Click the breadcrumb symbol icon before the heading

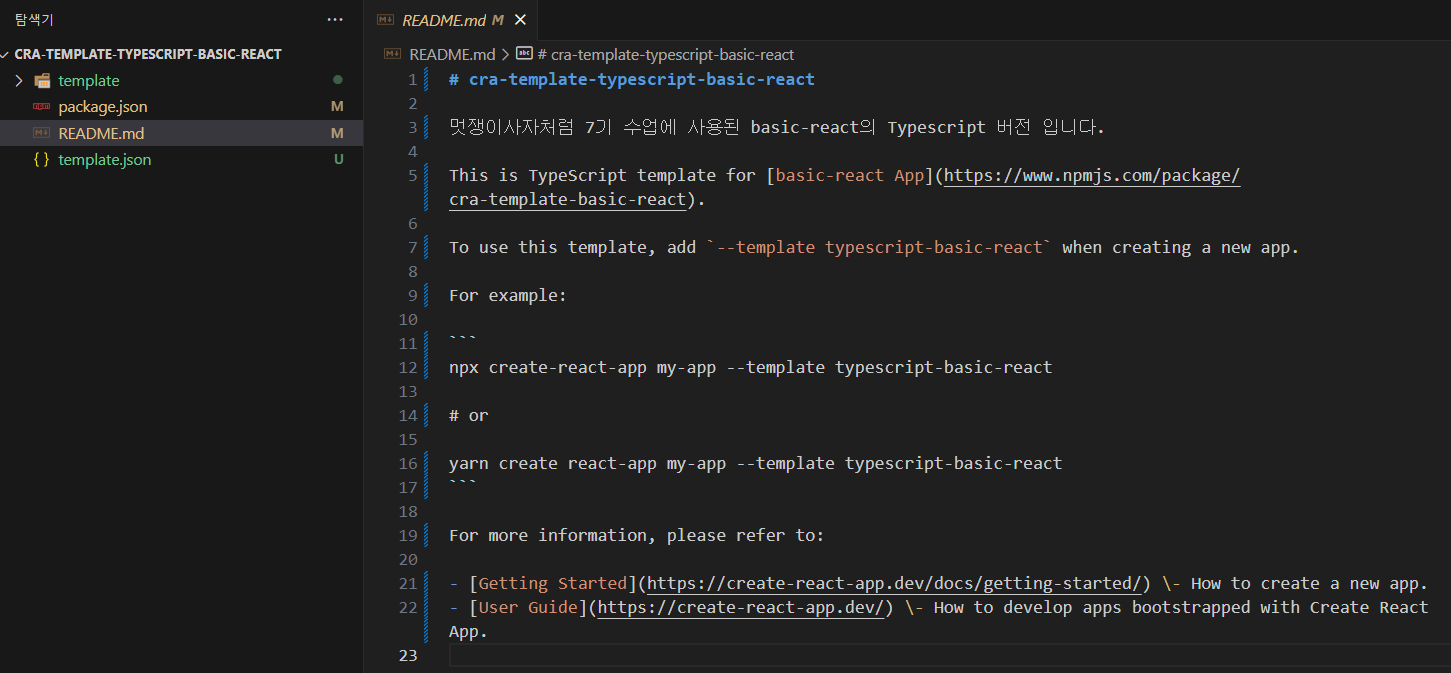click(x=524, y=54)
